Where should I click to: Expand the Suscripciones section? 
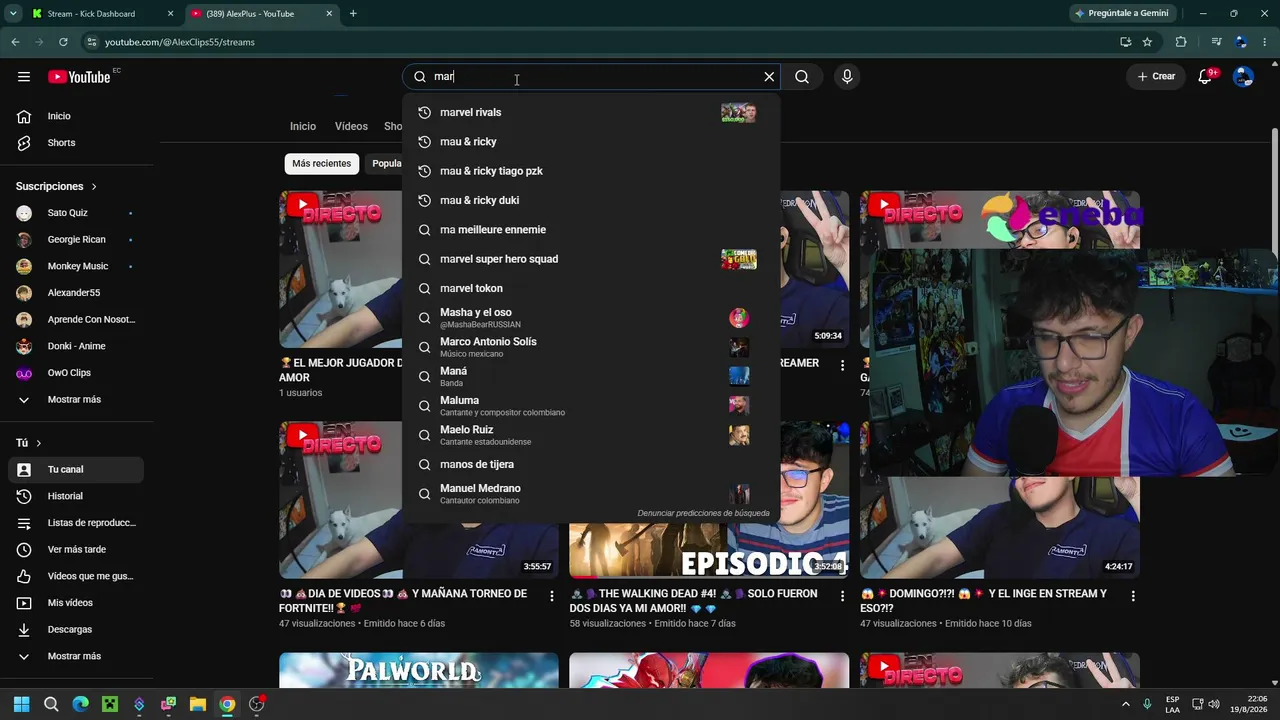tap(57, 186)
